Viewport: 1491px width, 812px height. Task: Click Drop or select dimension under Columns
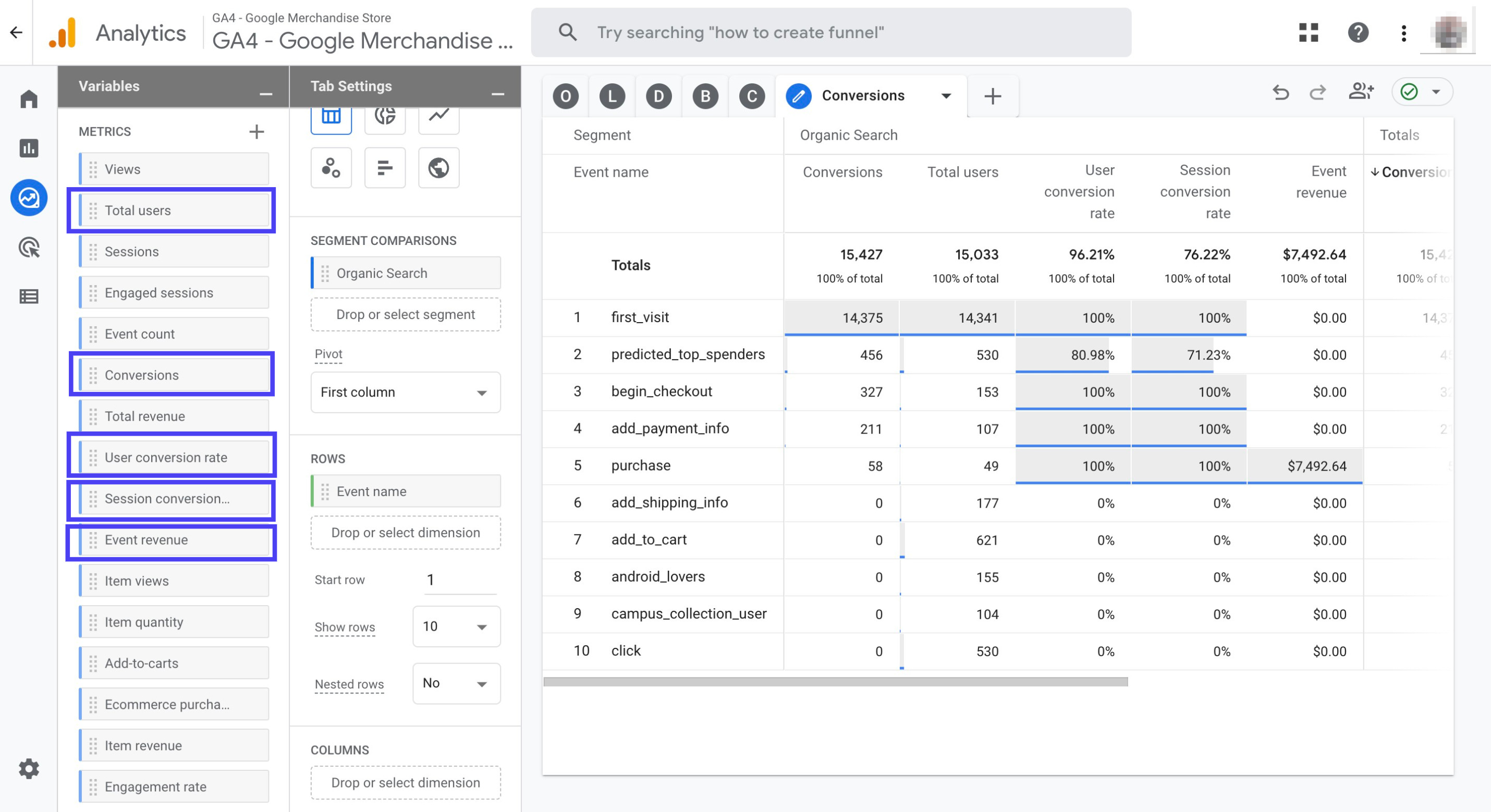pyautogui.click(x=405, y=782)
